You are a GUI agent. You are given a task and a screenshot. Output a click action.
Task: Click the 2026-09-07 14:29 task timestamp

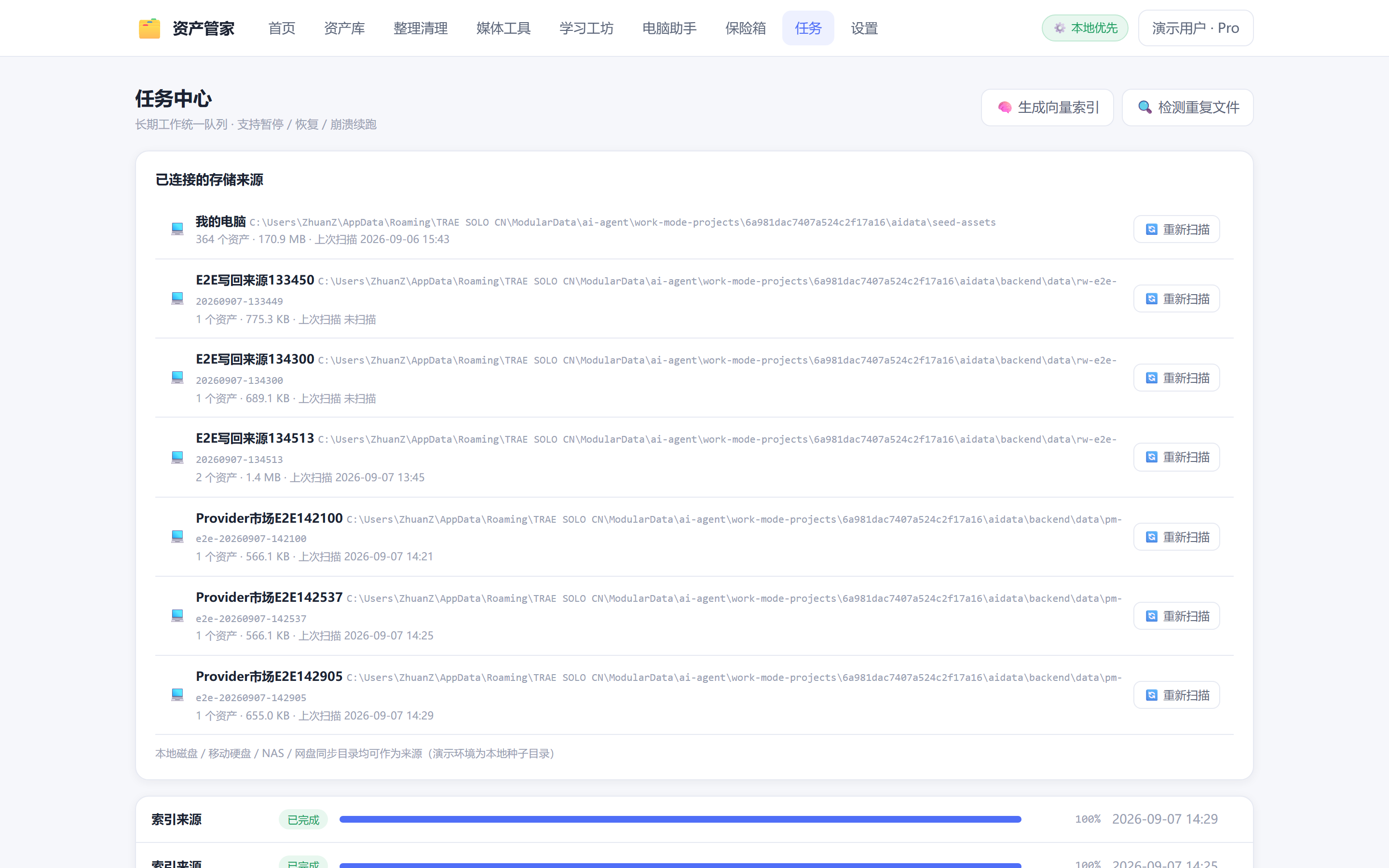click(x=1165, y=819)
